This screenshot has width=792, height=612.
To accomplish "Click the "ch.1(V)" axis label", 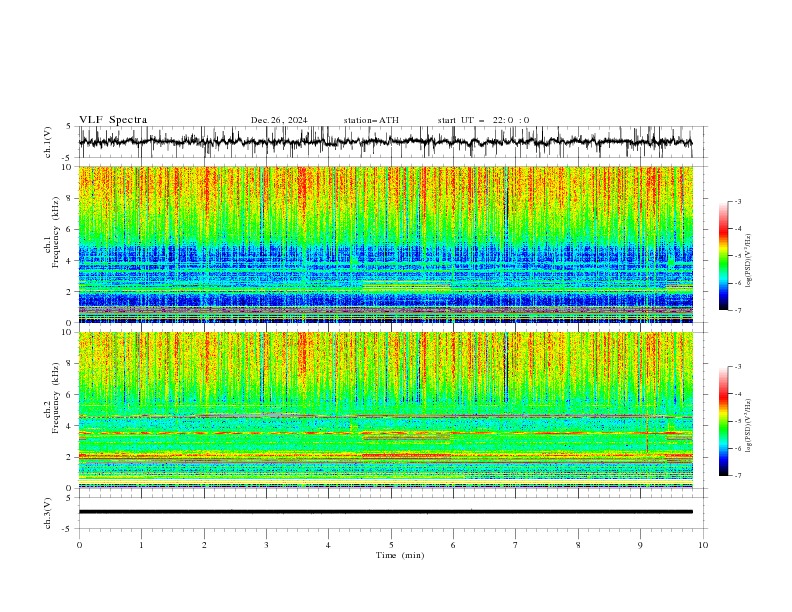I will [48, 142].
